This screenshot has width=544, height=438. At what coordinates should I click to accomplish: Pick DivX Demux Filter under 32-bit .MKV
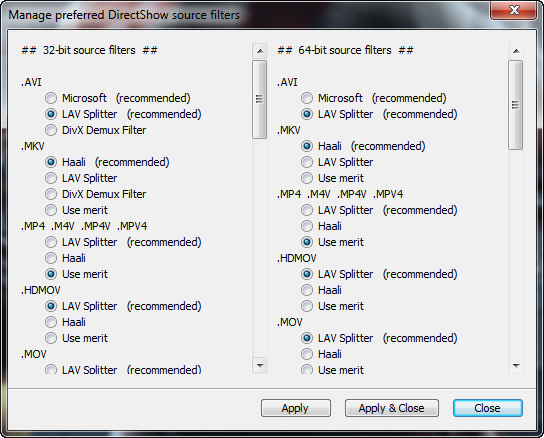pos(51,194)
